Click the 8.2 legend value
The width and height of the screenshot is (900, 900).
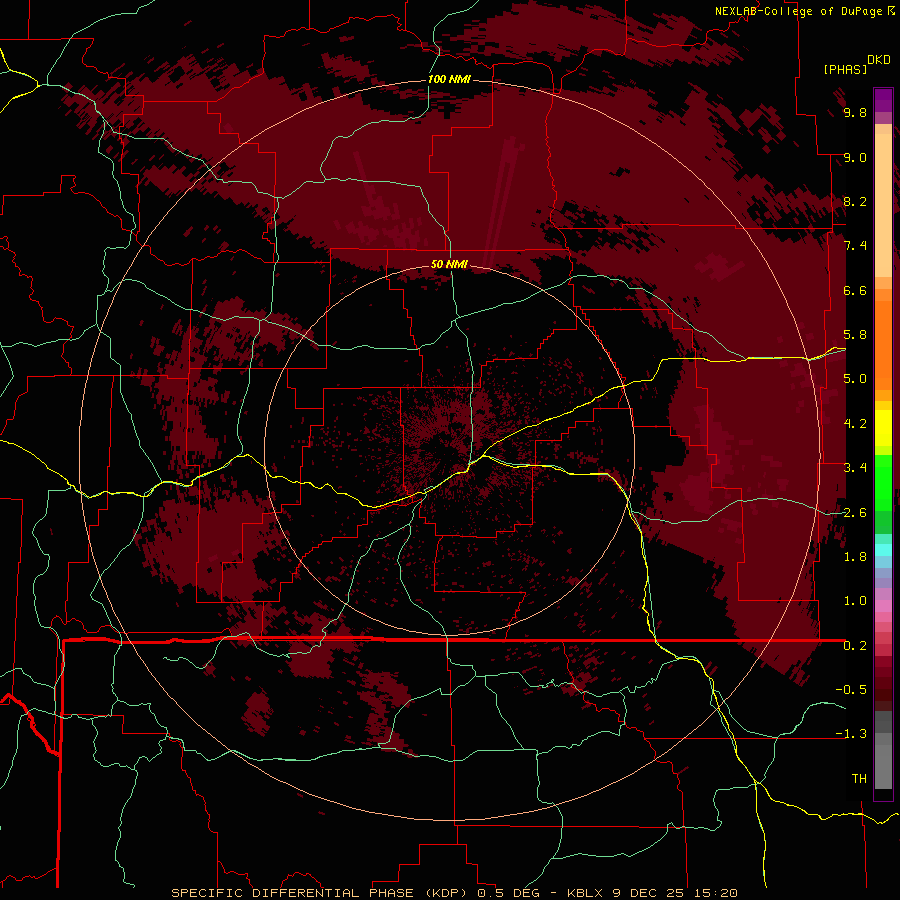855,201
